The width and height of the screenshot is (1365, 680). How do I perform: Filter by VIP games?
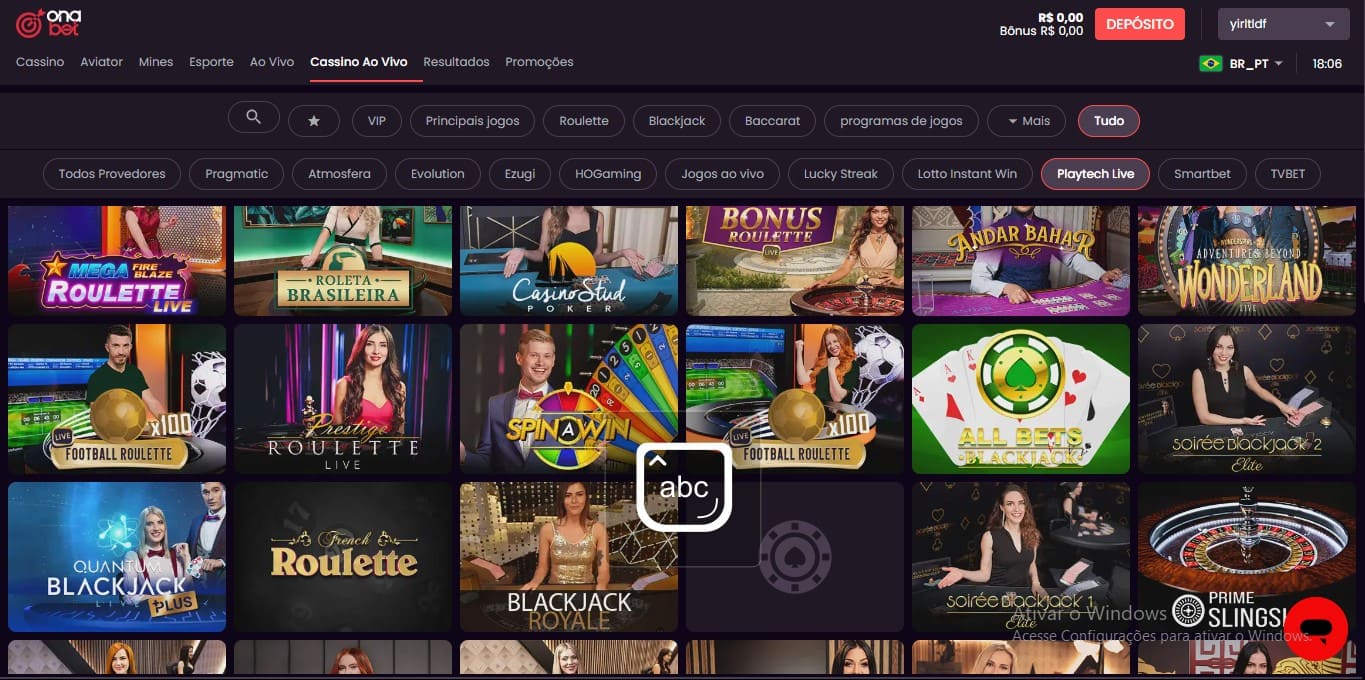coord(377,121)
